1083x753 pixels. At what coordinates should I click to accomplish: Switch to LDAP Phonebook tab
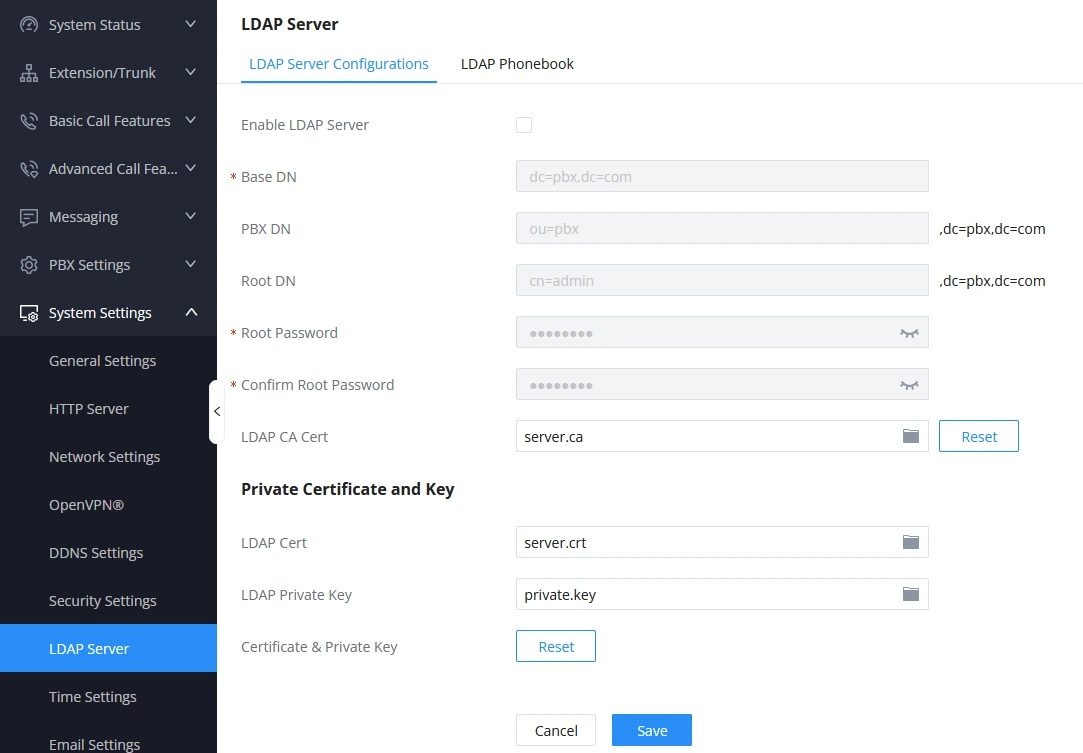point(517,64)
